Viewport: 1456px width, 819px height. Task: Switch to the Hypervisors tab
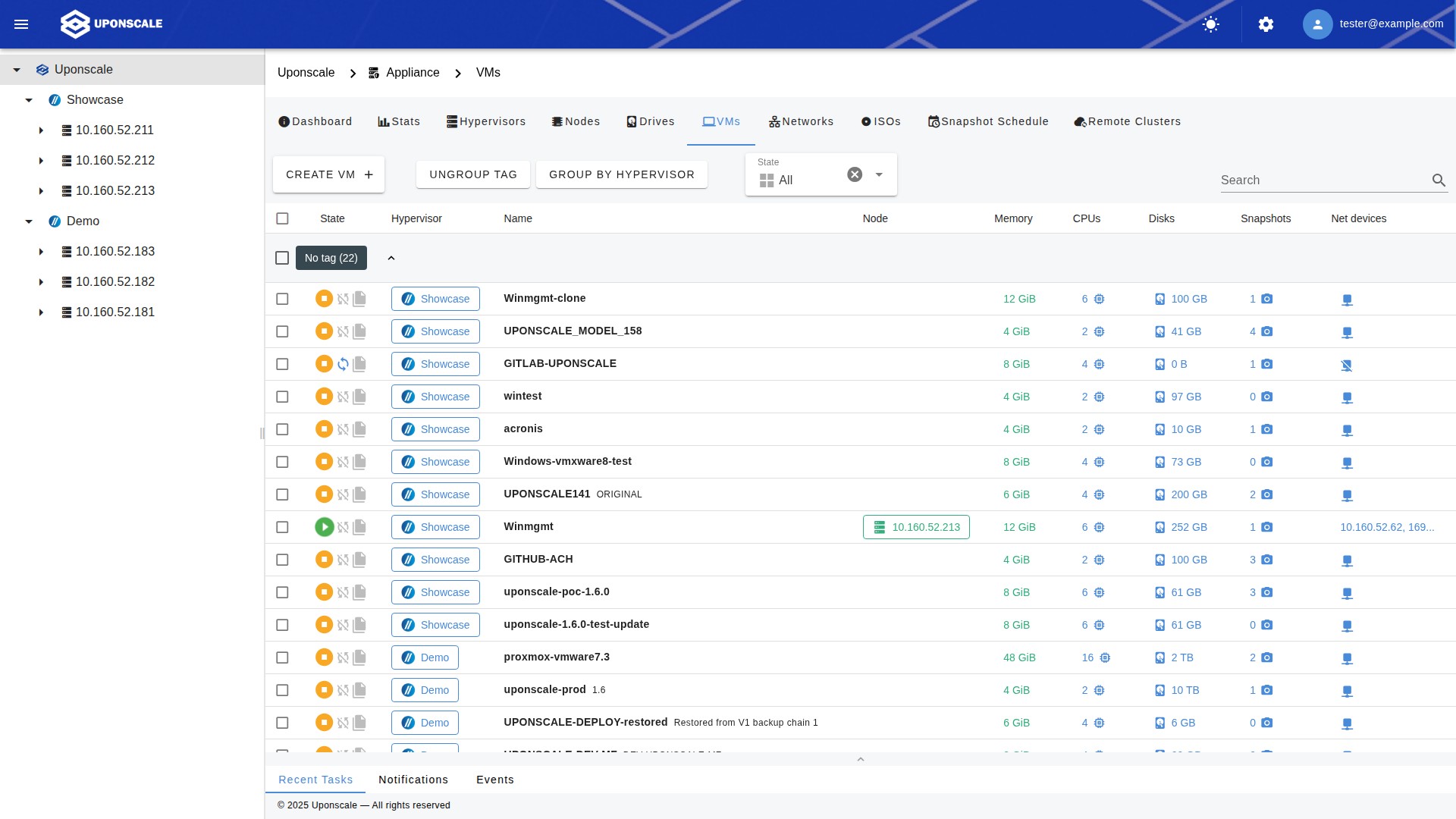(x=485, y=121)
